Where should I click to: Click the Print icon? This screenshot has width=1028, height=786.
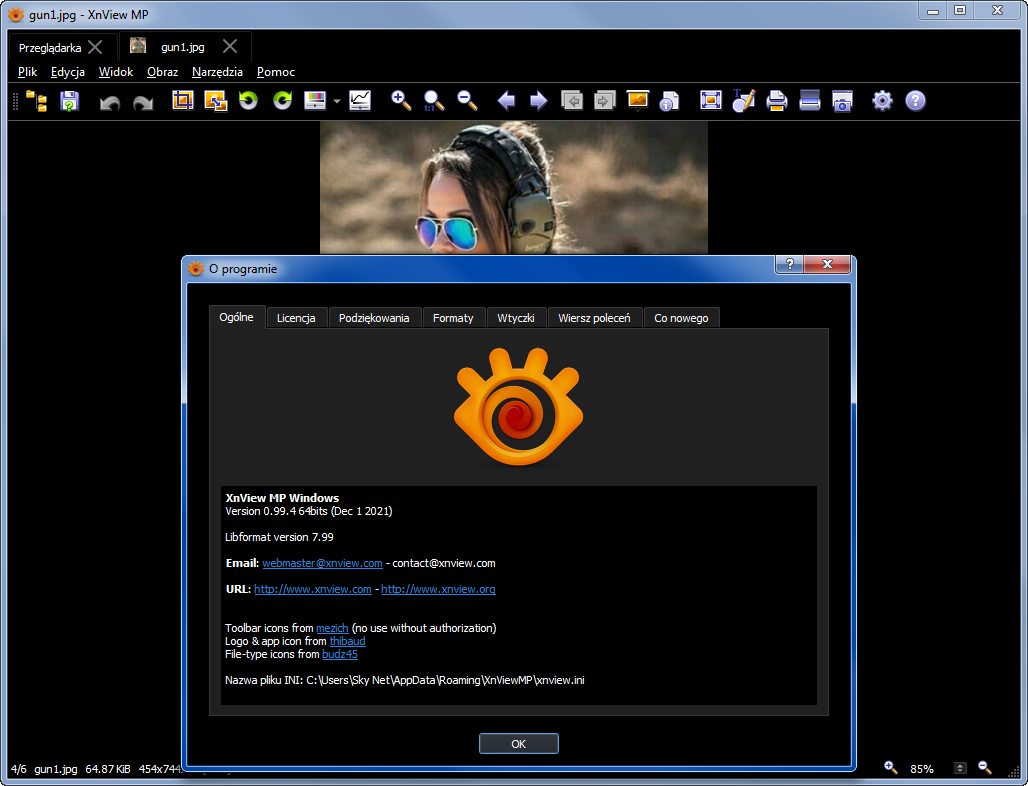[x=776, y=100]
